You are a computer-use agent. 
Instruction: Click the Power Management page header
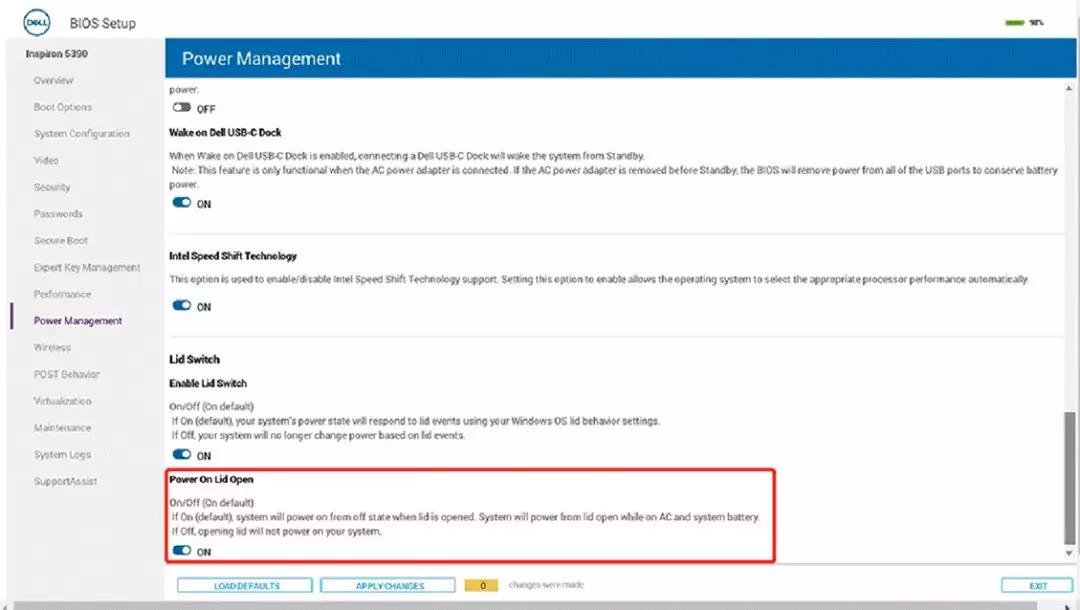[x=261, y=59]
